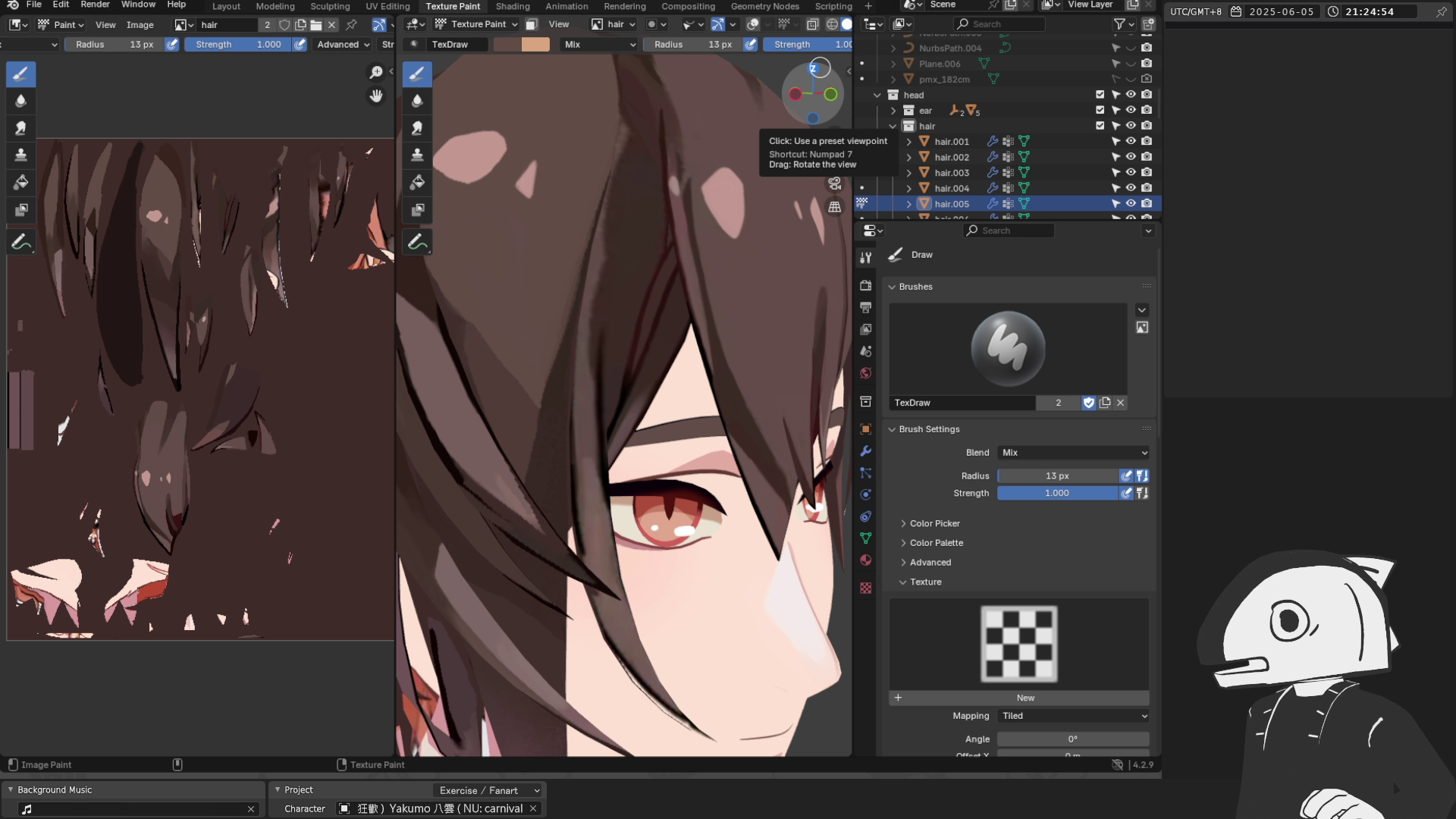Click the pan hand icon in image editor
This screenshot has width=1456, height=819.
tap(375, 96)
